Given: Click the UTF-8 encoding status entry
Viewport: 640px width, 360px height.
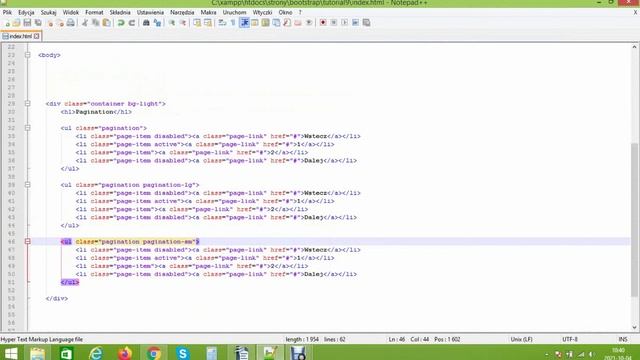Looking at the screenshot, I should (570, 339).
